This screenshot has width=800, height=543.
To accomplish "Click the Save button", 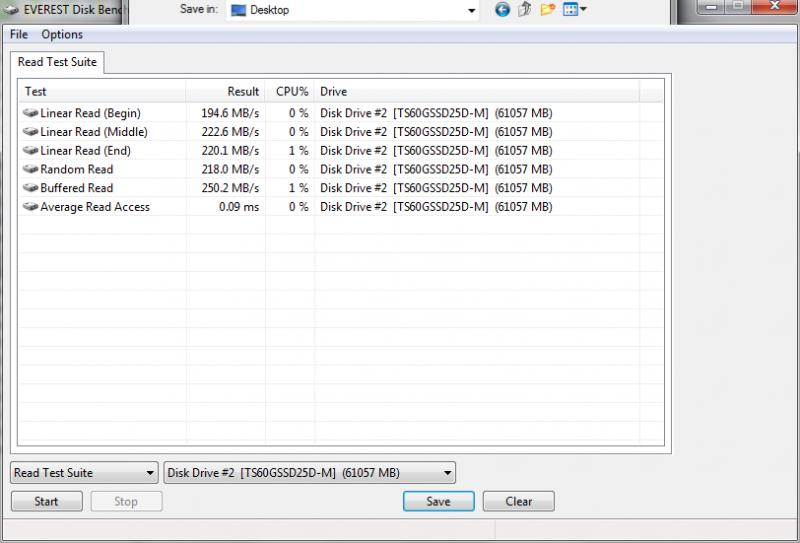I will [x=438, y=502].
